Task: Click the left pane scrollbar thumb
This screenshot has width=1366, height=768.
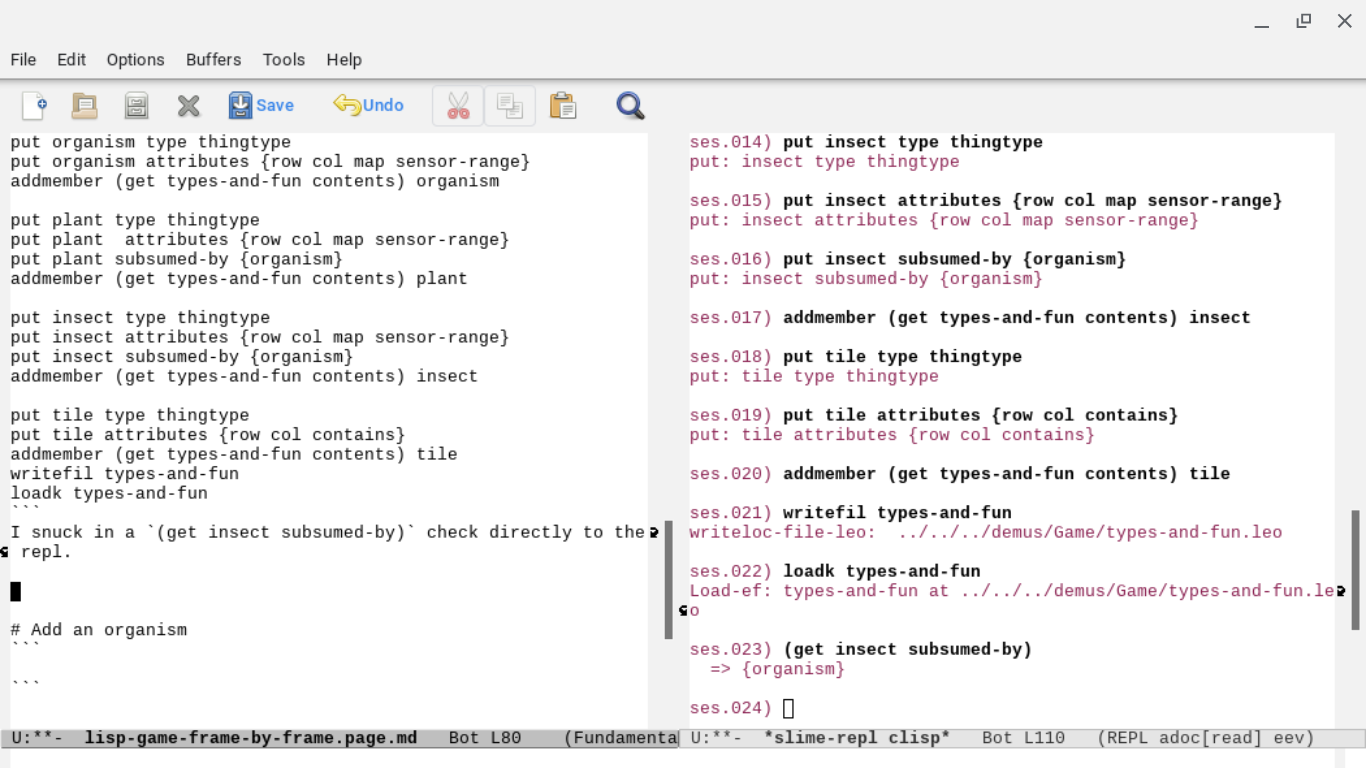Action: 668,579
